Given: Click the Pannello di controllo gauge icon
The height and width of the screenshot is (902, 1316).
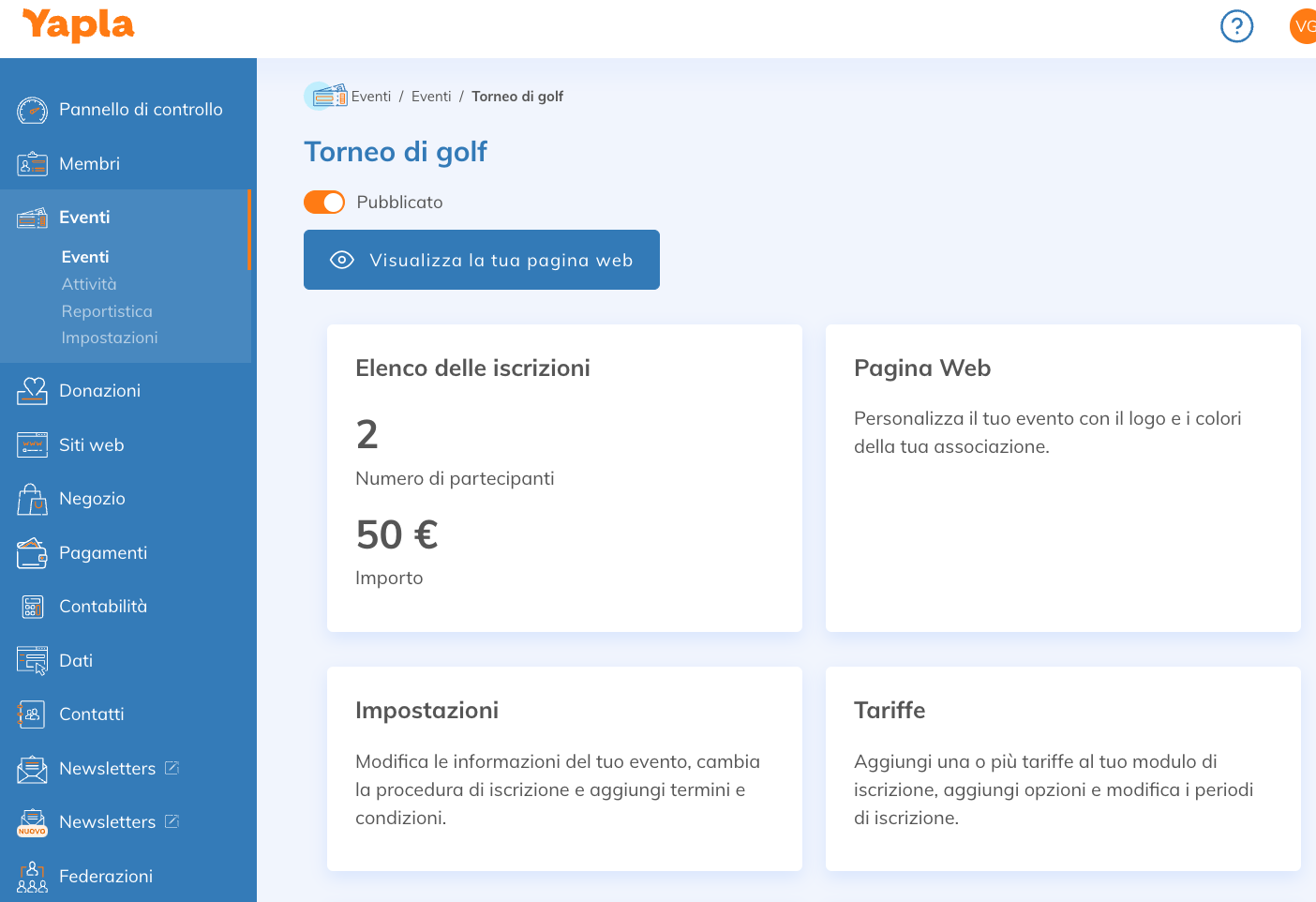Looking at the screenshot, I should pos(32,111).
